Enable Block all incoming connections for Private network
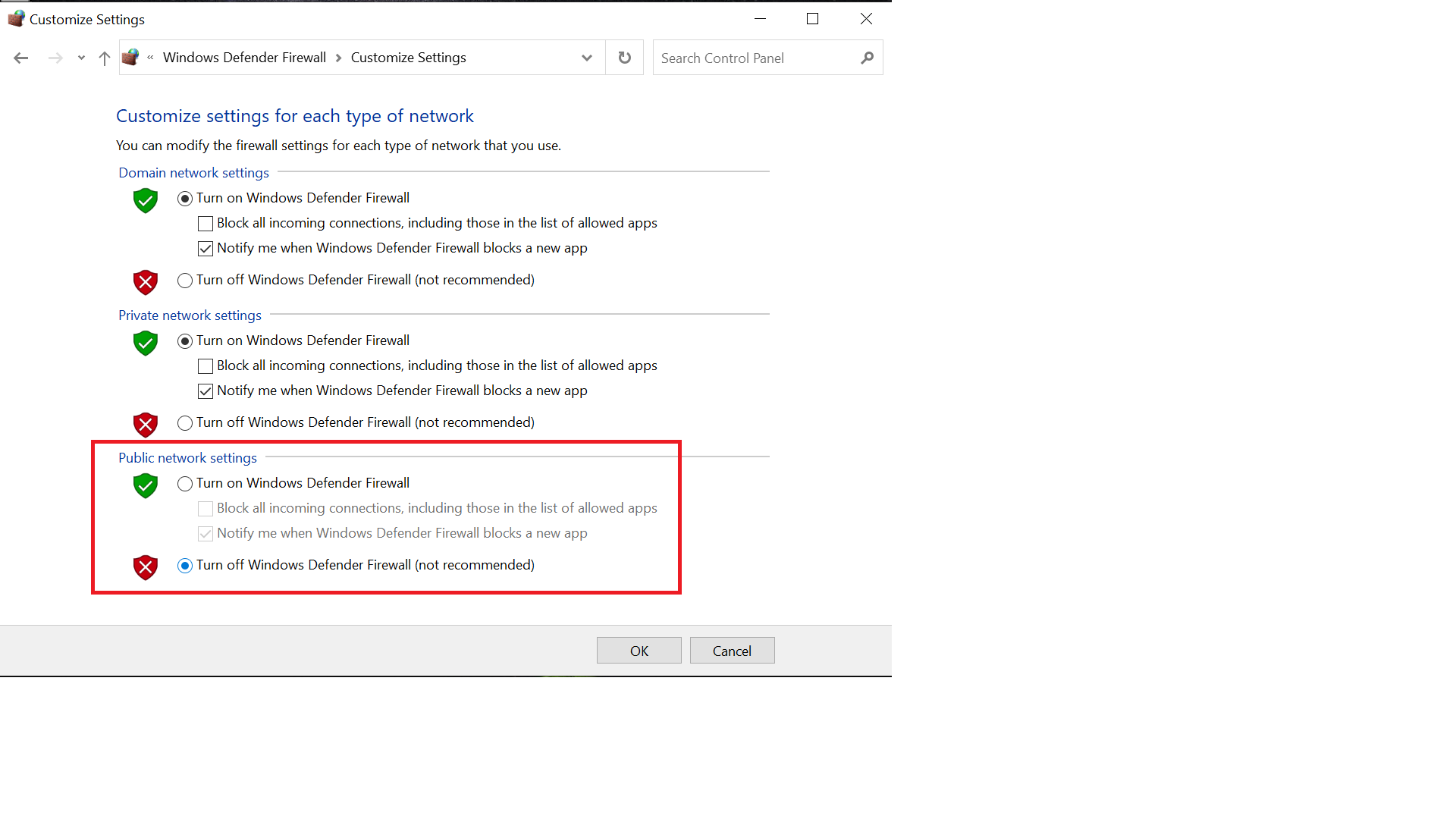 (x=205, y=365)
